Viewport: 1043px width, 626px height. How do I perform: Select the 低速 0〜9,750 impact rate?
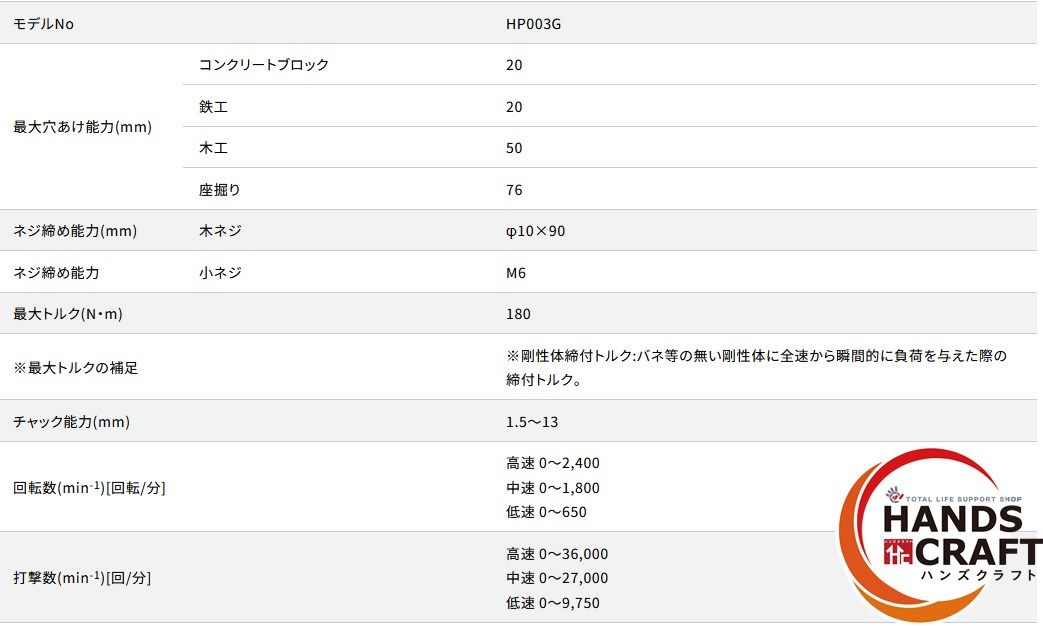click(x=553, y=603)
